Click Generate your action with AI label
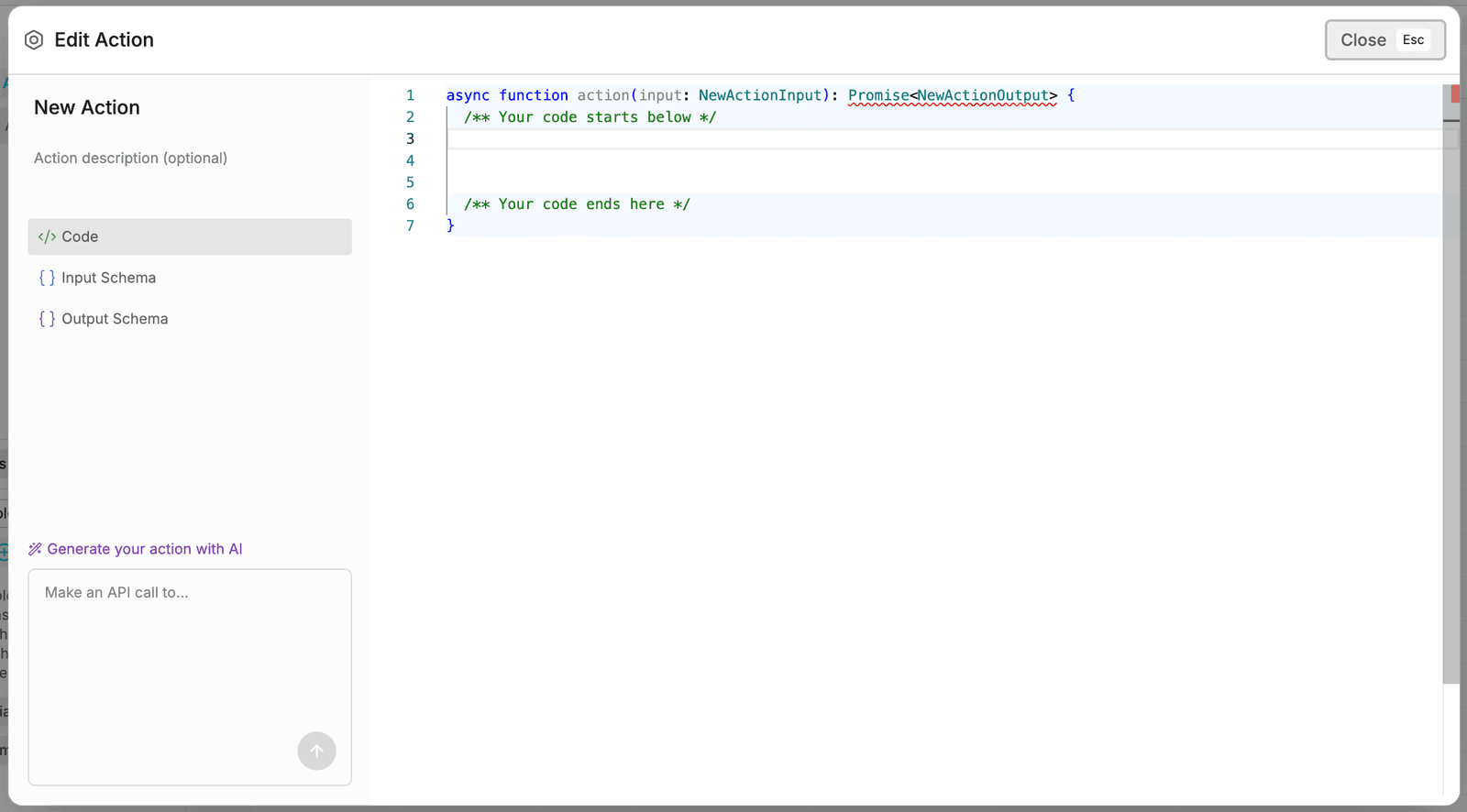1467x812 pixels. [x=145, y=549]
